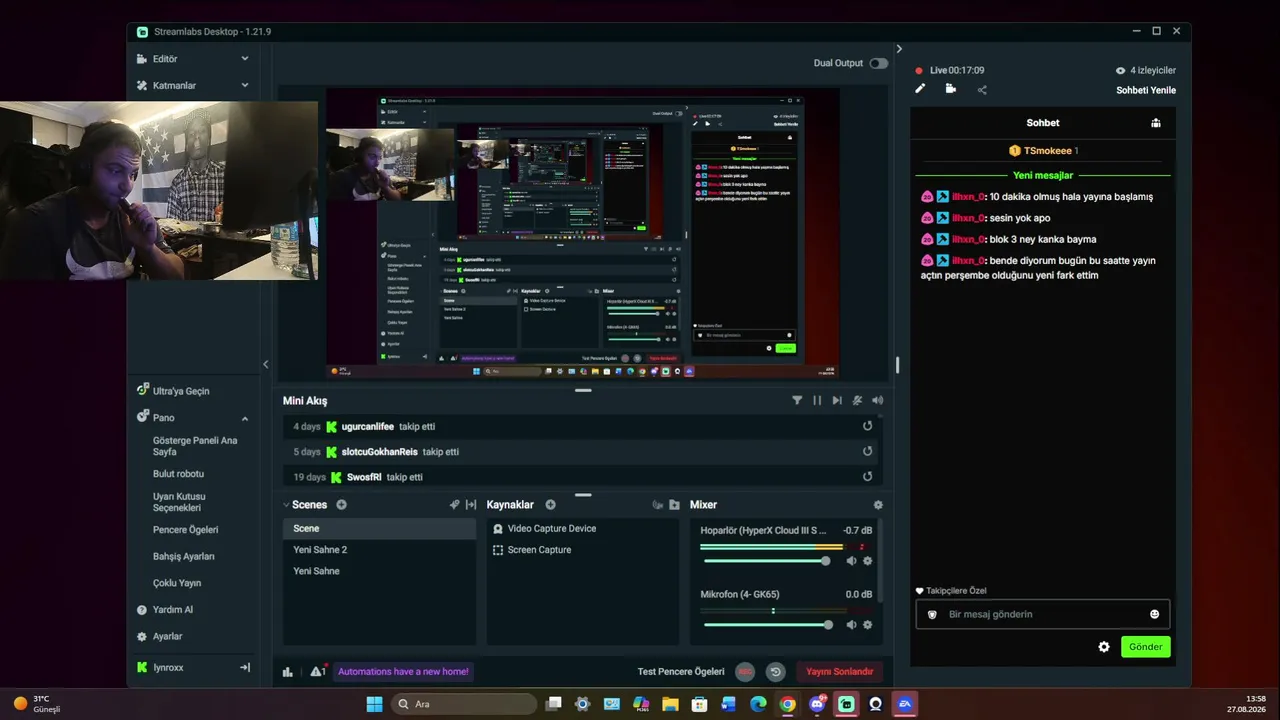Toggle the replay buffer button

point(775,672)
